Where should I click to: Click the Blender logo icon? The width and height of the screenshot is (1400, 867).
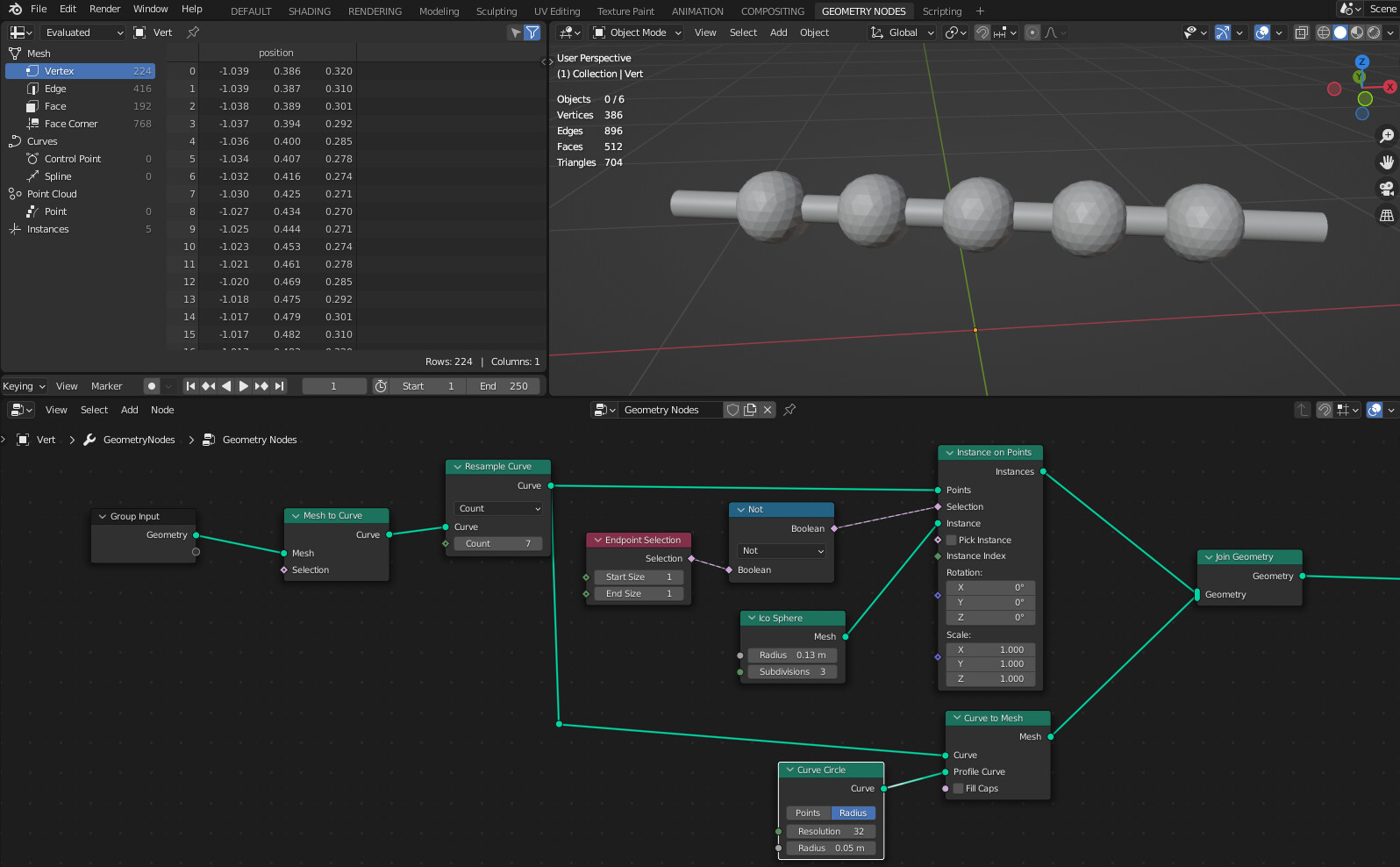pyautogui.click(x=15, y=9)
